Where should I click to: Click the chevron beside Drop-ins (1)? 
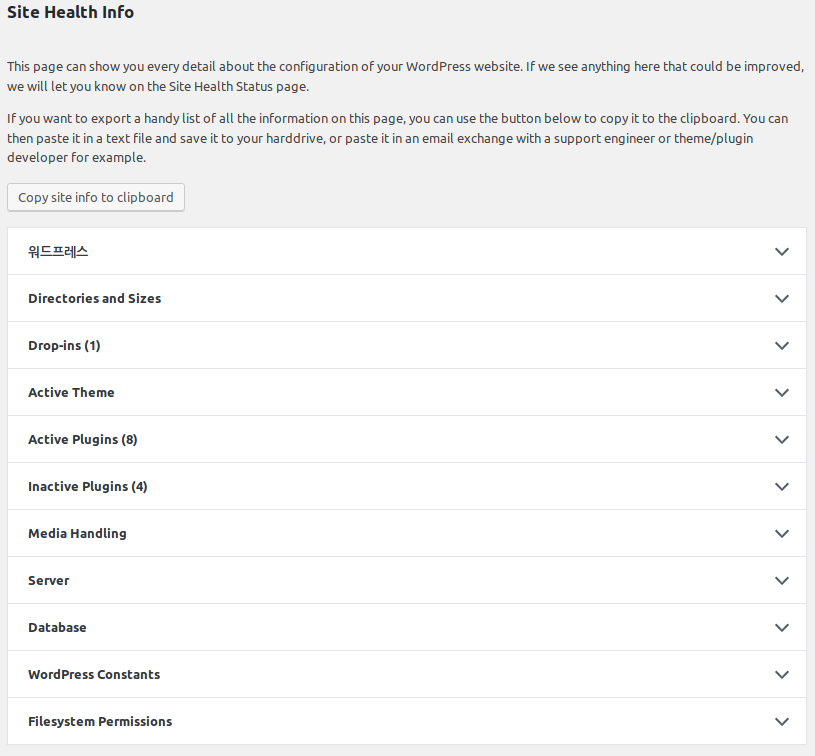click(782, 345)
